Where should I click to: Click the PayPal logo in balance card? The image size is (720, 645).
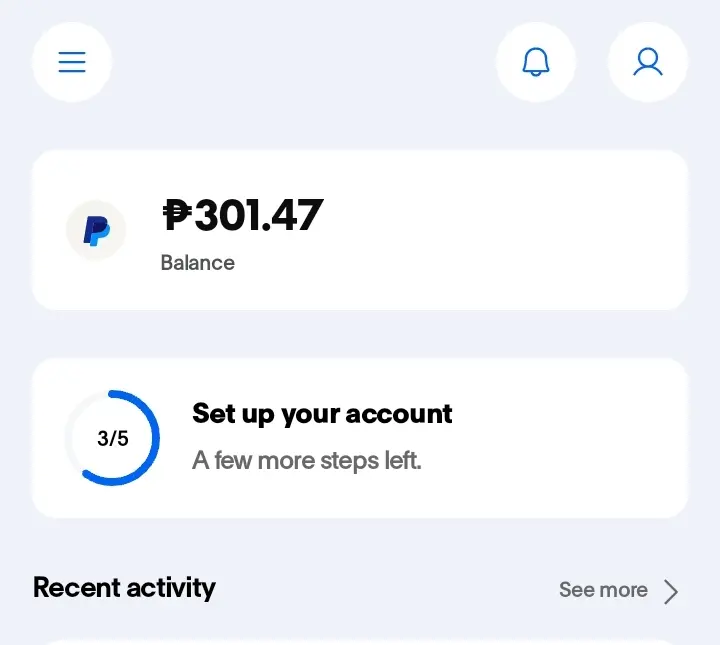(x=96, y=230)
